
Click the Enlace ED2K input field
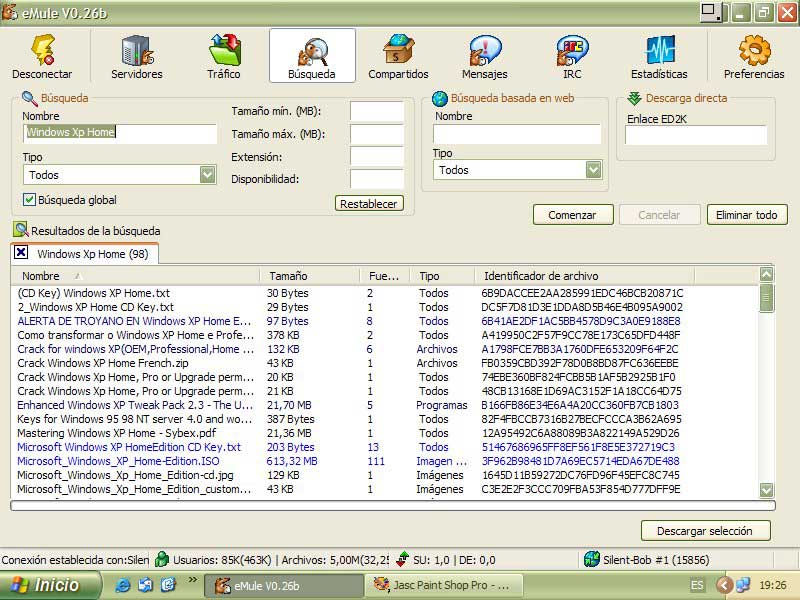click(x=696, y=135)
